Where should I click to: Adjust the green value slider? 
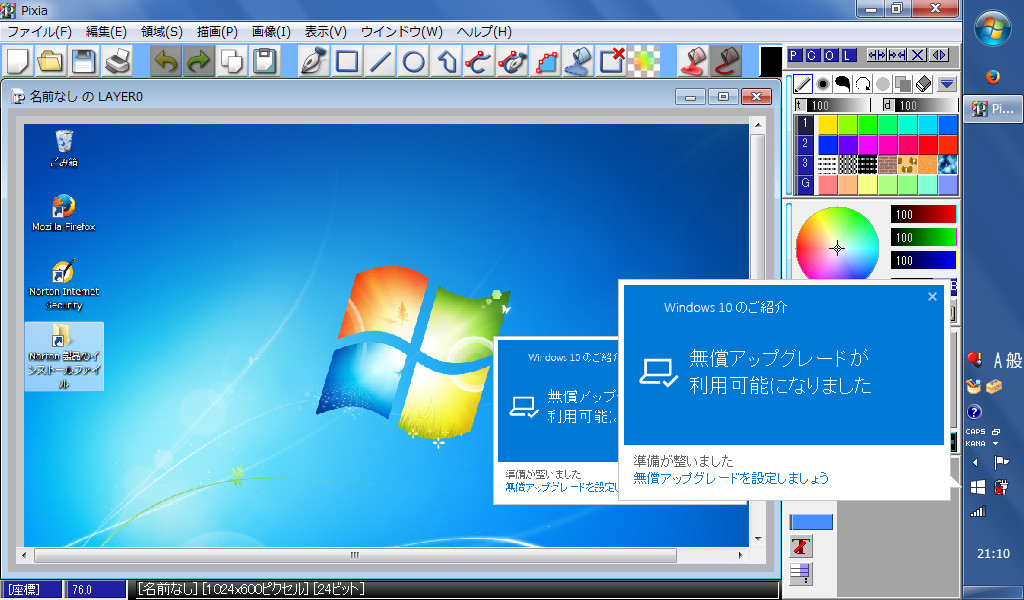click(923, 238)
